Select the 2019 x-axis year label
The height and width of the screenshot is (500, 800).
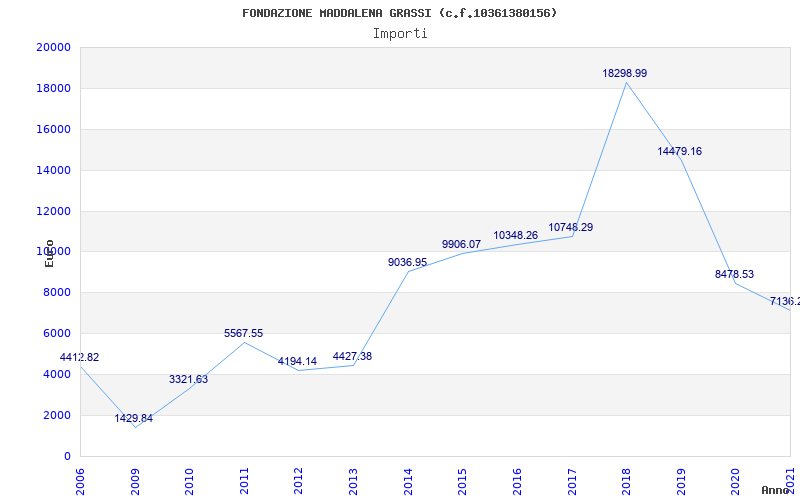[x=681, y=482]
